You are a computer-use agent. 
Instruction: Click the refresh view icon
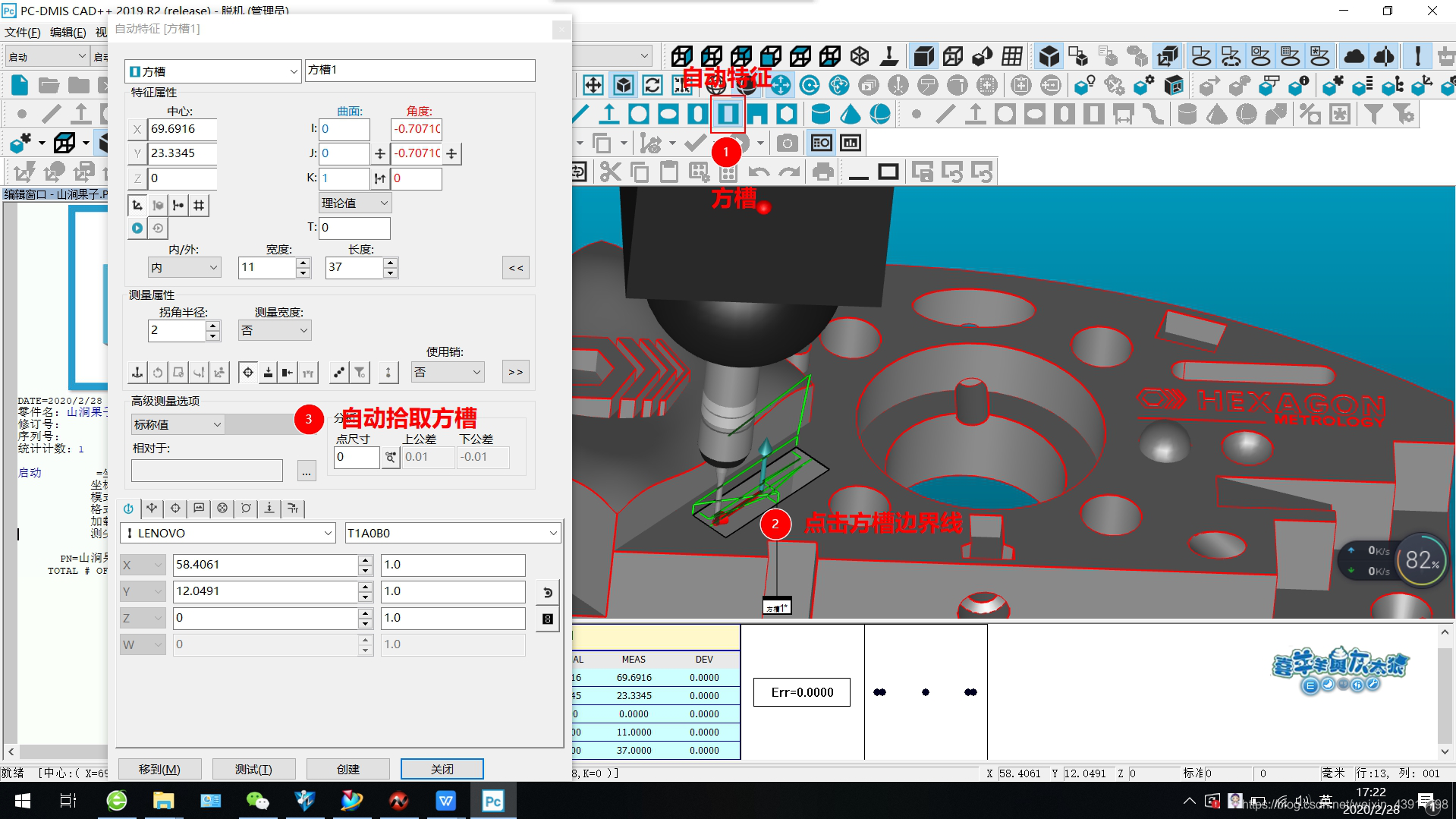pyautogui.click(x=653, y=85)
